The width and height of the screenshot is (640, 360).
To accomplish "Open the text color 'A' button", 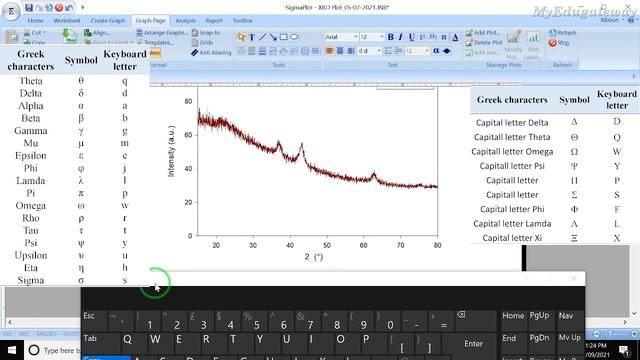I will [x=455, y=37].
